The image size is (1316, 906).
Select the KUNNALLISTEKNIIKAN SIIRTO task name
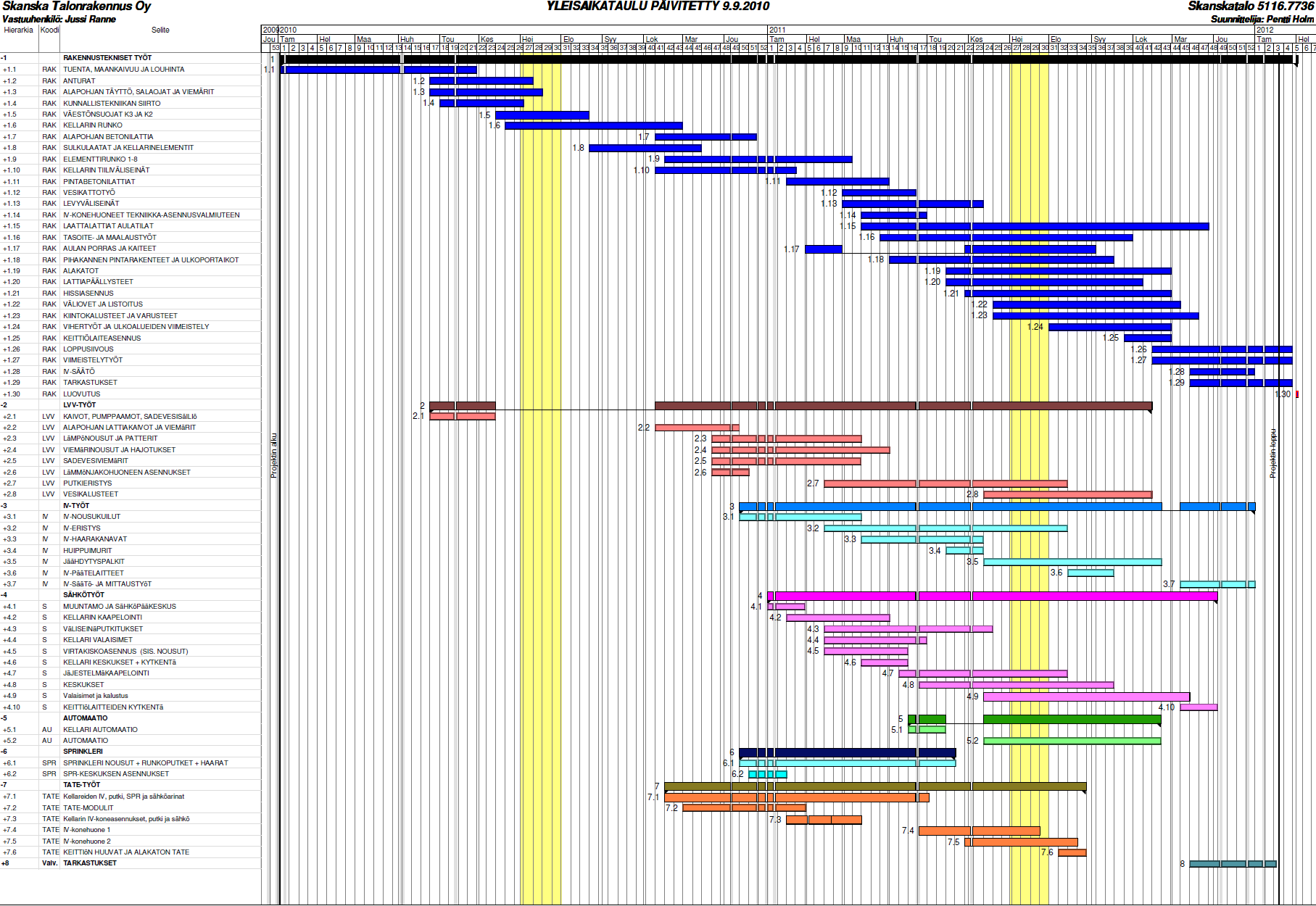click(x=112, y=104)
